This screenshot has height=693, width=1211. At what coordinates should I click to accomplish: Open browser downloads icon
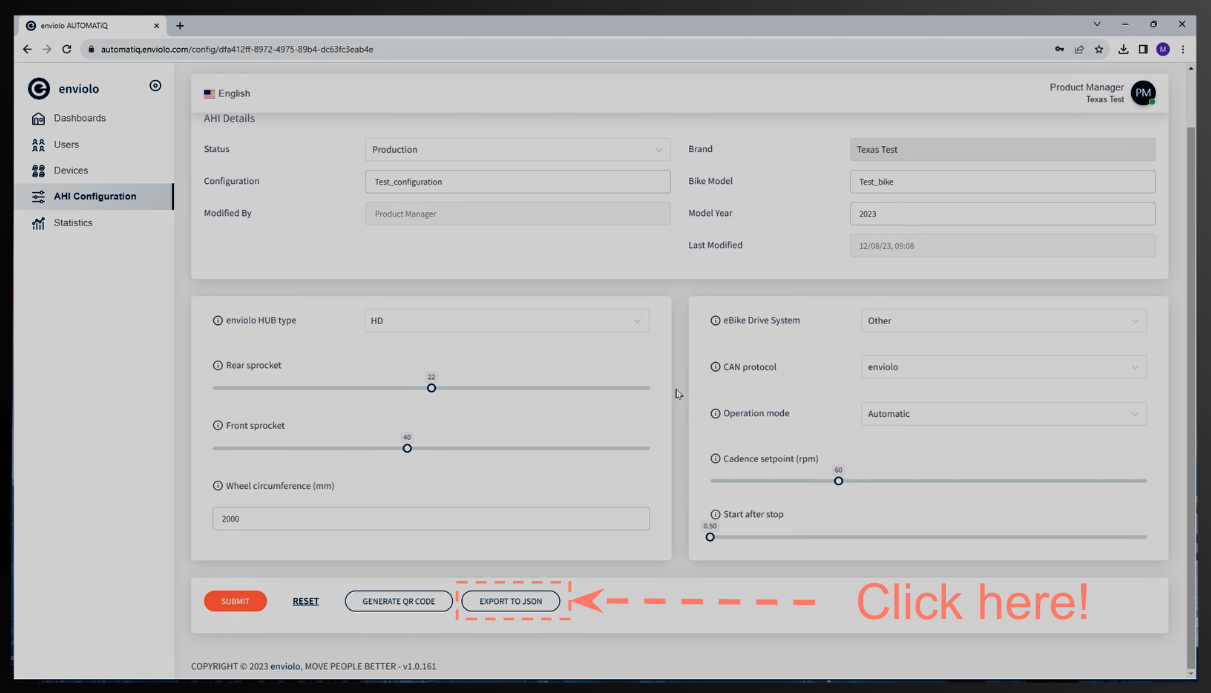point(1124,49)
